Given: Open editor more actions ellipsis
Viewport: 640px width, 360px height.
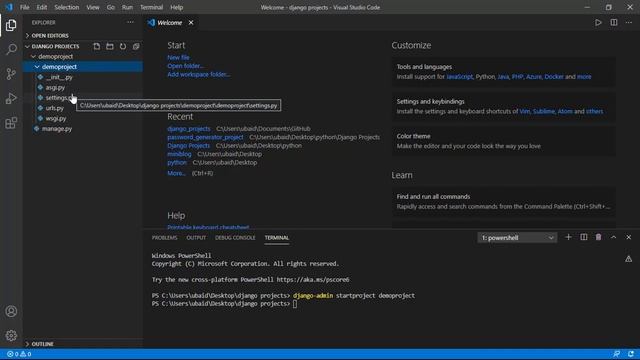Looking at the screenshot, I should (x=629, y=22).
